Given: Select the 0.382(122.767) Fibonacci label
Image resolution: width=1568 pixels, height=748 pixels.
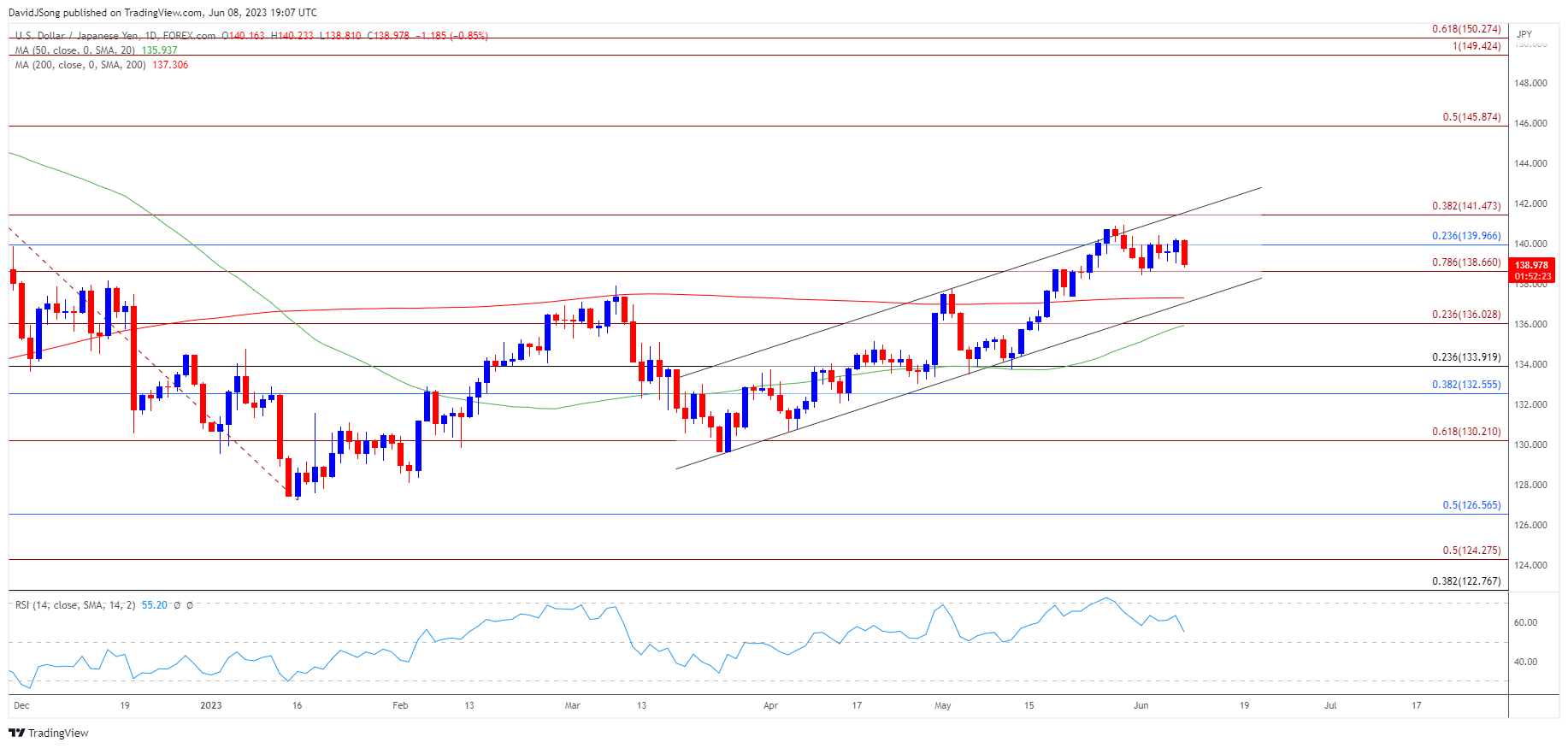Looking at the screenshot, I should pyautogui.click(x=1466, y=581).
